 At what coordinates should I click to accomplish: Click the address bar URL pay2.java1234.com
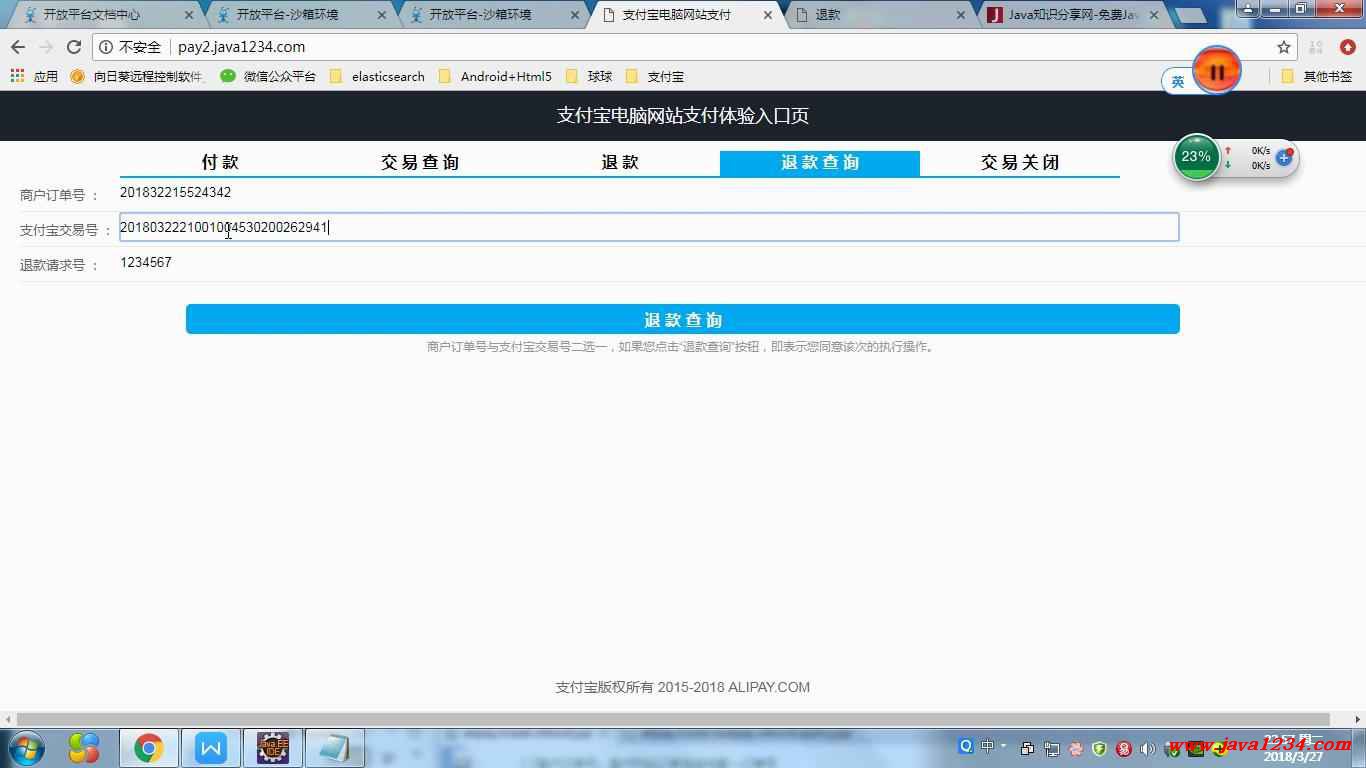[x=241, y=47]
